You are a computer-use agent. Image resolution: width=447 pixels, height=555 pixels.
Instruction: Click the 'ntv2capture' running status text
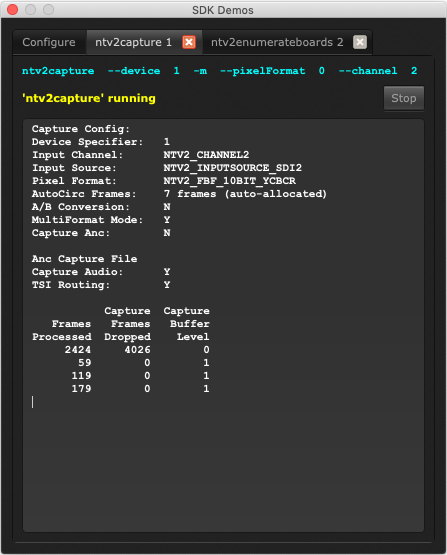89,98
